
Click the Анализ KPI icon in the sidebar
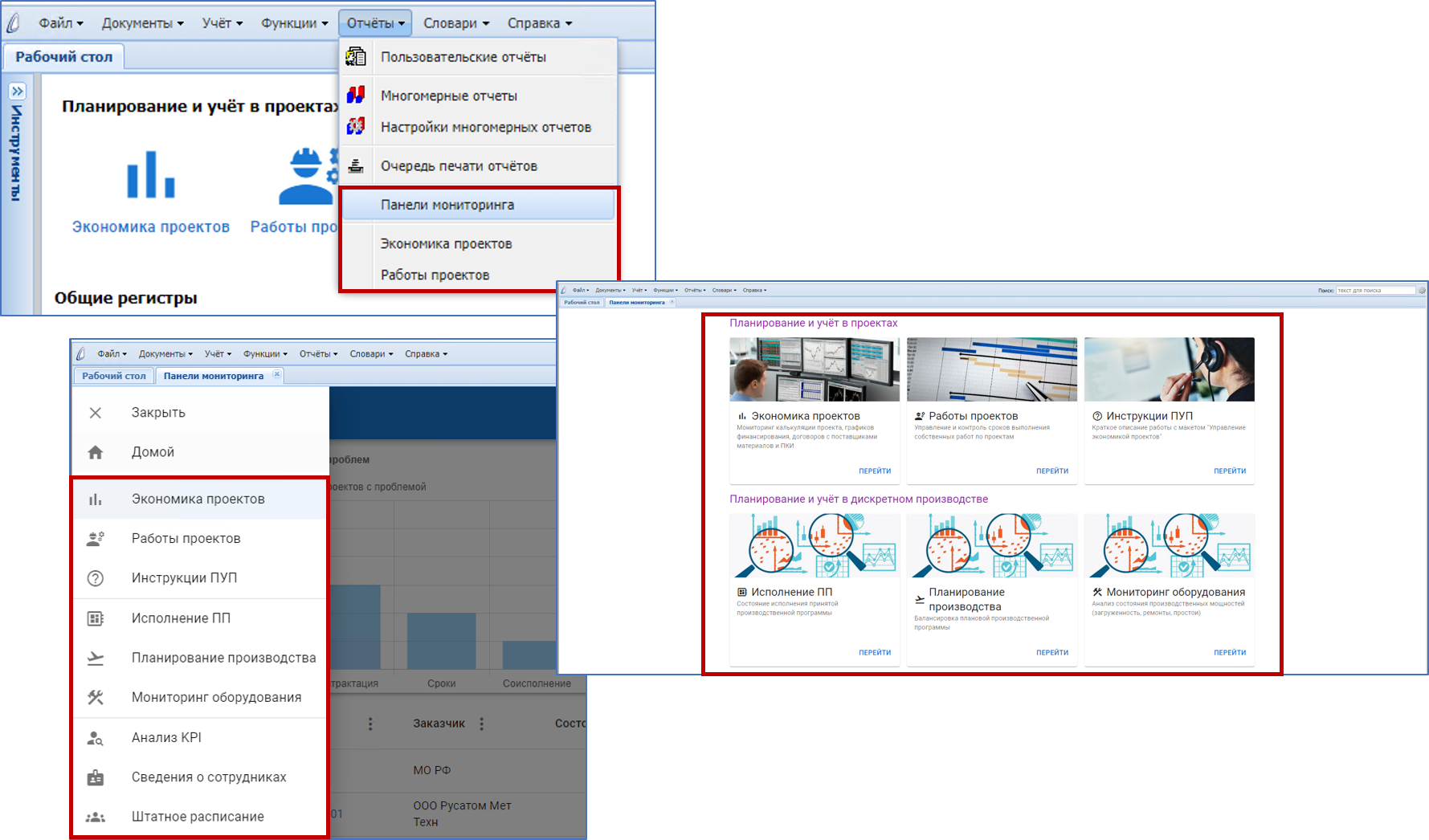pos(96,737)
